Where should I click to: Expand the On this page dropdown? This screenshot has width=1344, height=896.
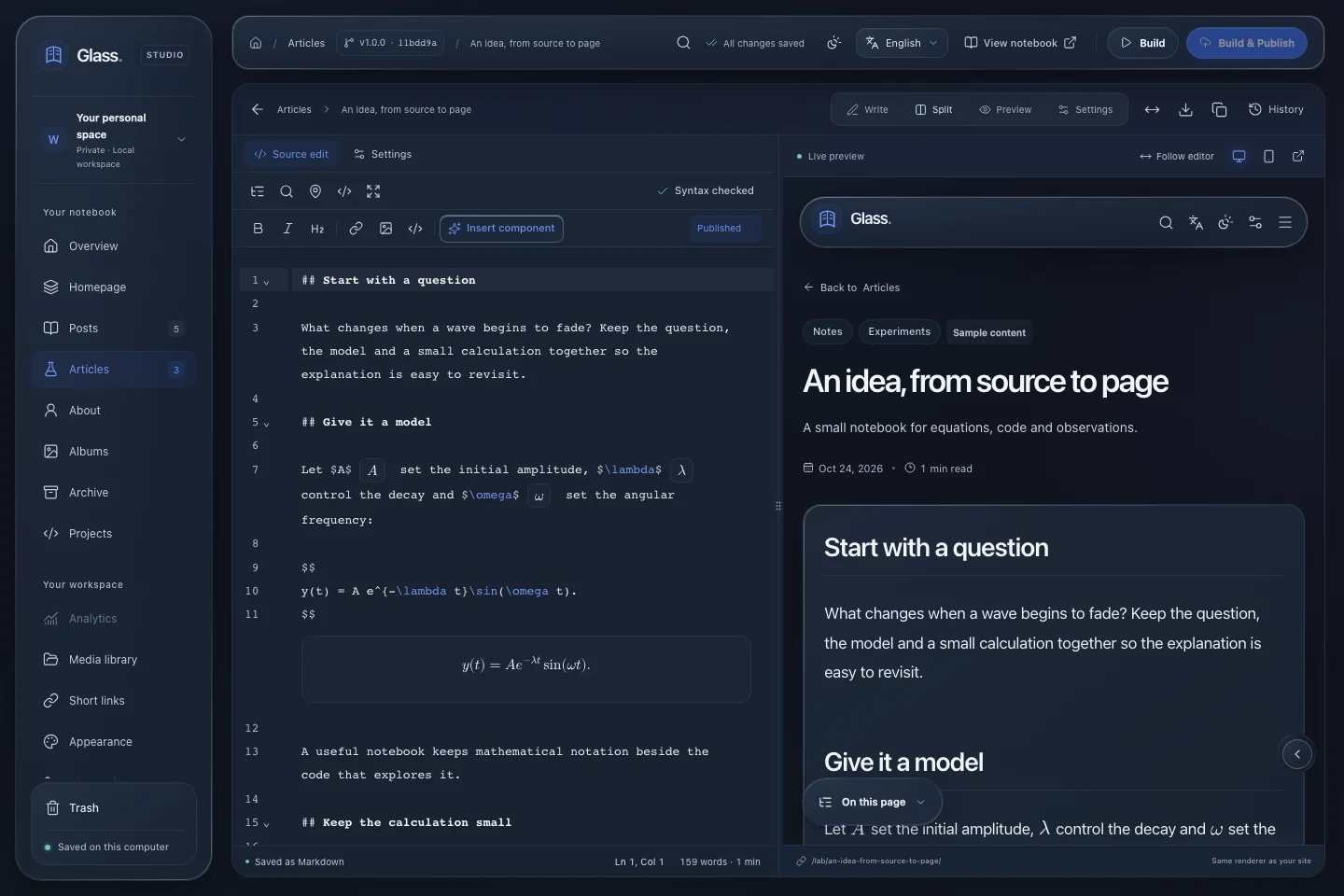coord(873,802)
